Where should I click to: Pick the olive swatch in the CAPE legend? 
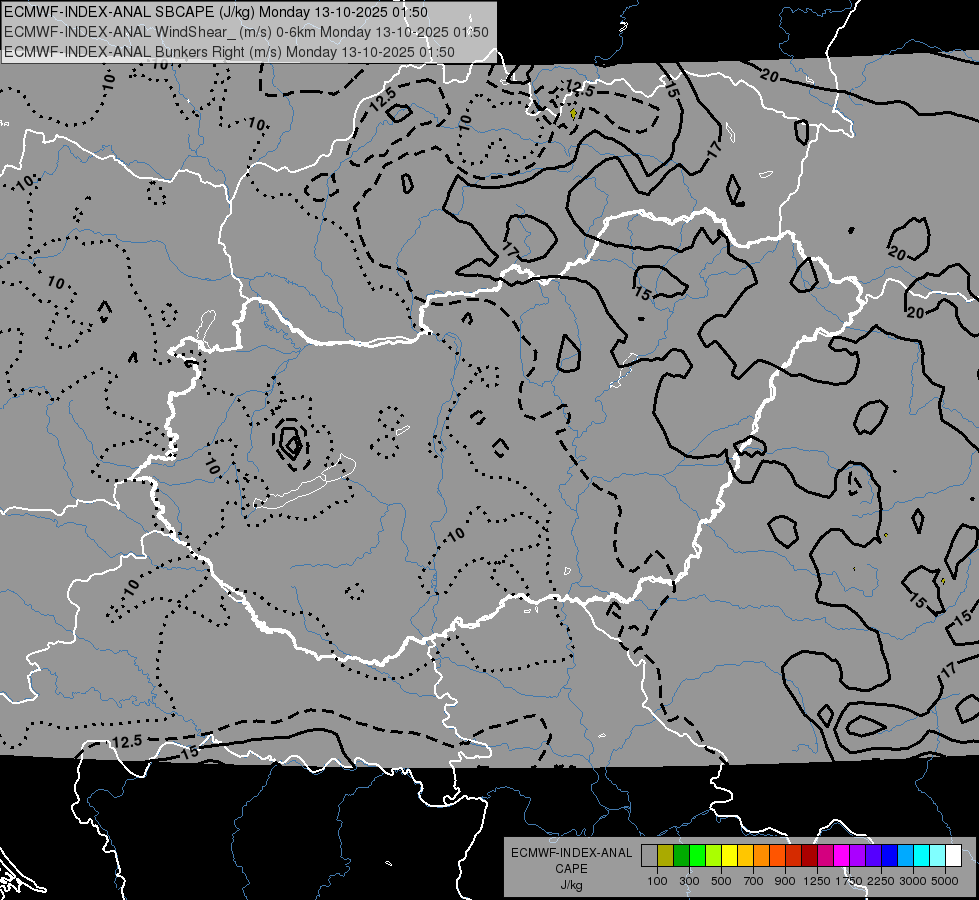click(665, 856)
